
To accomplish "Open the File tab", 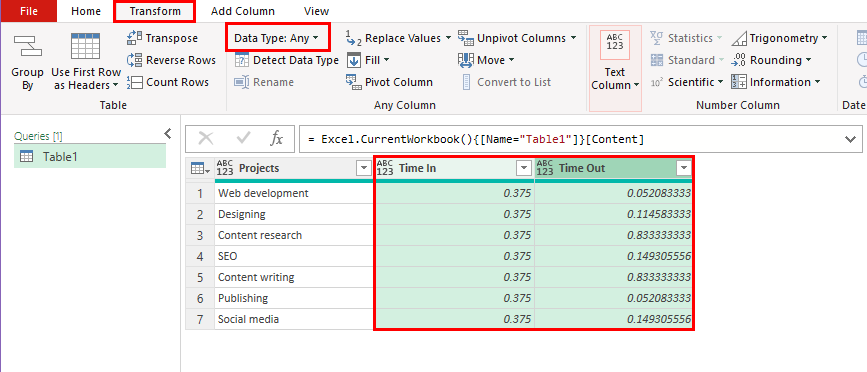I will pos(28,11).
